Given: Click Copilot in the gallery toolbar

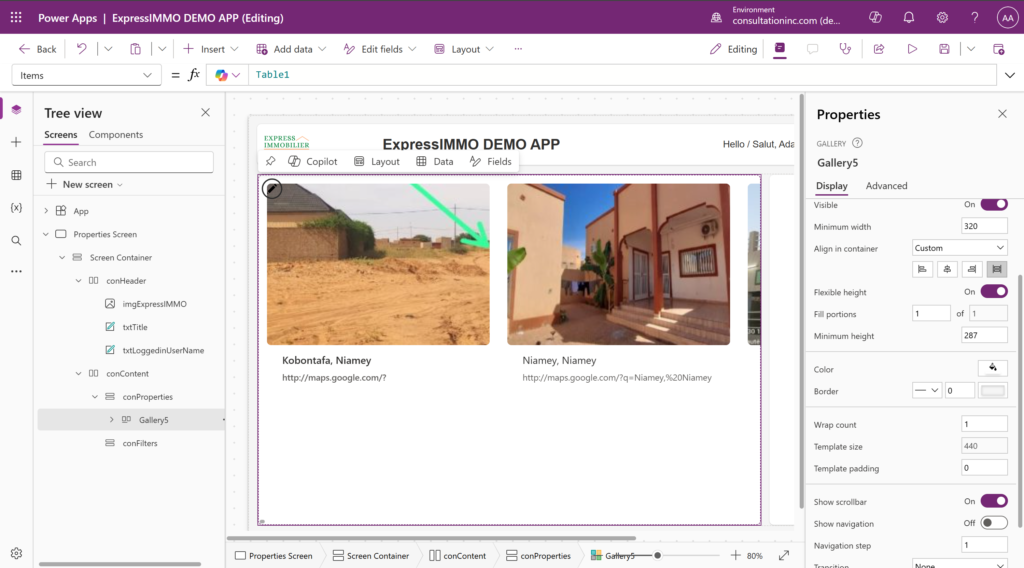Looking at the screenshot, I should click(x=313, y=161).
